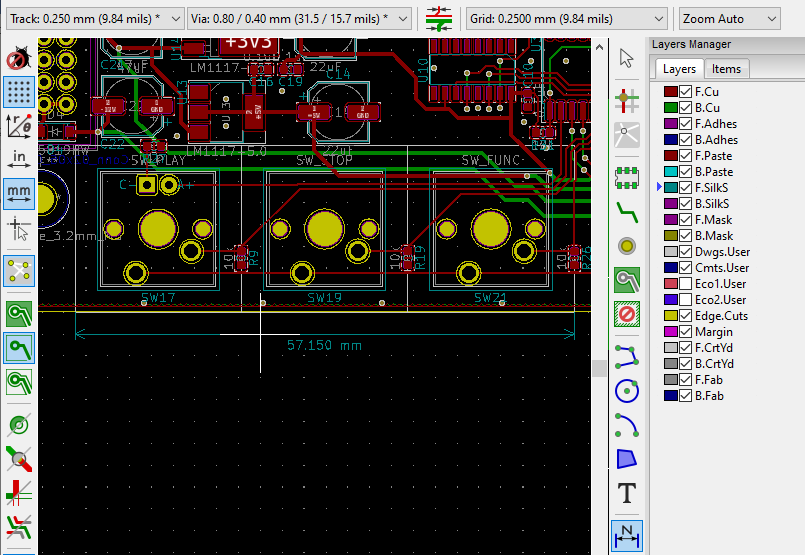Toggle F.Adhes layer visibility checkbox
Screen dimensions: 805x555
[685, 124]
